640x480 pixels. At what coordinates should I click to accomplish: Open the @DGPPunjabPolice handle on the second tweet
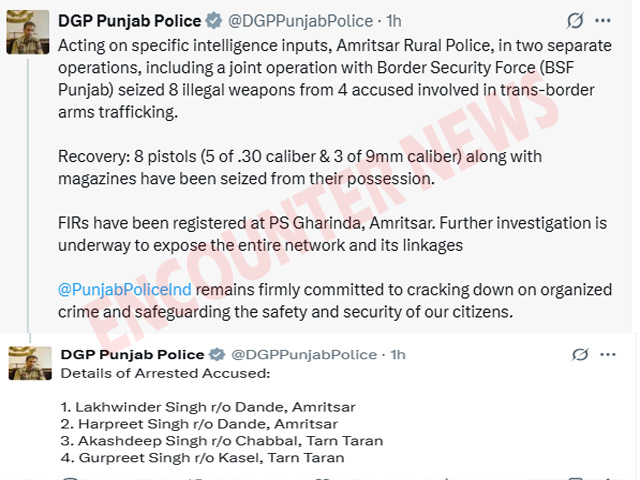pos(305,355)
